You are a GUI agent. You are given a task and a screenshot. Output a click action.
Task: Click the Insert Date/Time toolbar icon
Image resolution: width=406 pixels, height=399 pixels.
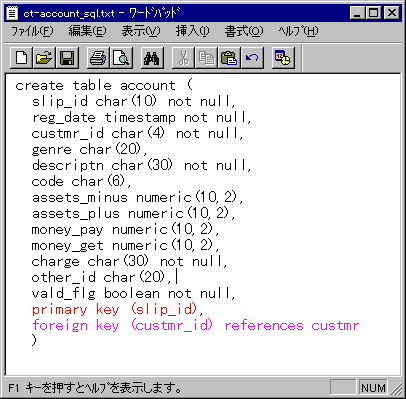tap(283, 58)
